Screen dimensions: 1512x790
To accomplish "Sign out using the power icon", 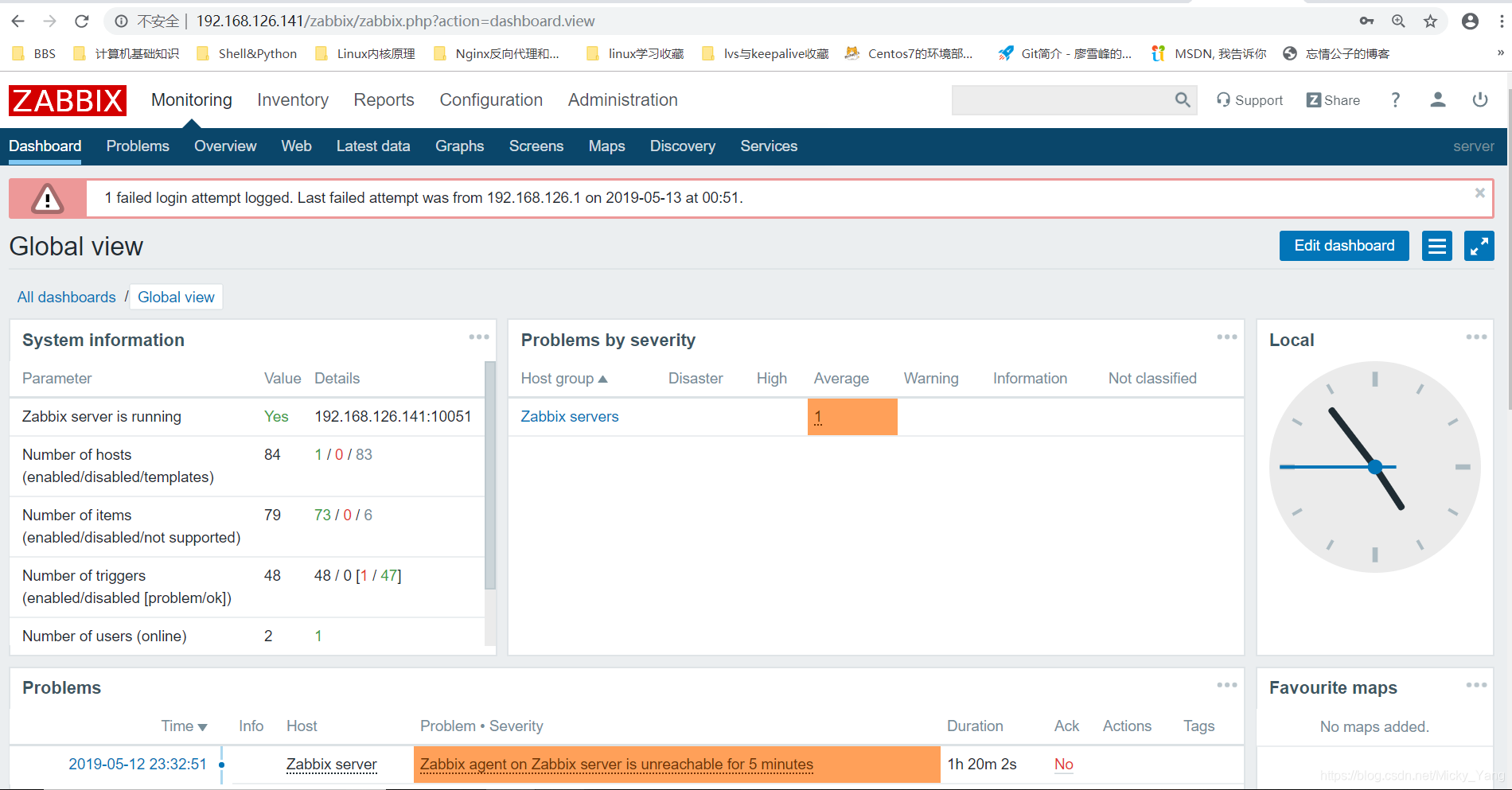I will (x=1480, y=100).
